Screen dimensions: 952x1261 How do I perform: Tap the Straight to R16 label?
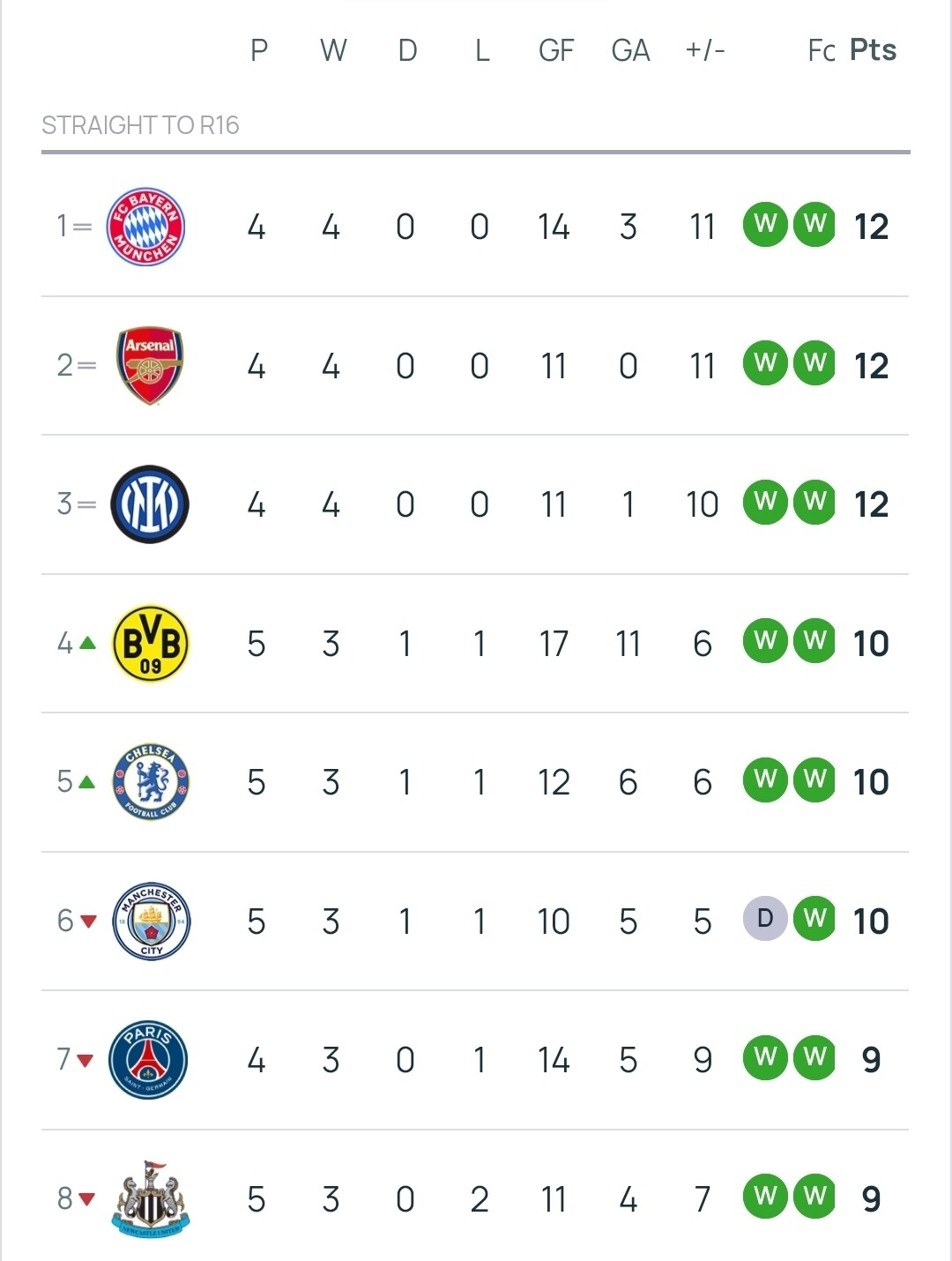point(140,125)
